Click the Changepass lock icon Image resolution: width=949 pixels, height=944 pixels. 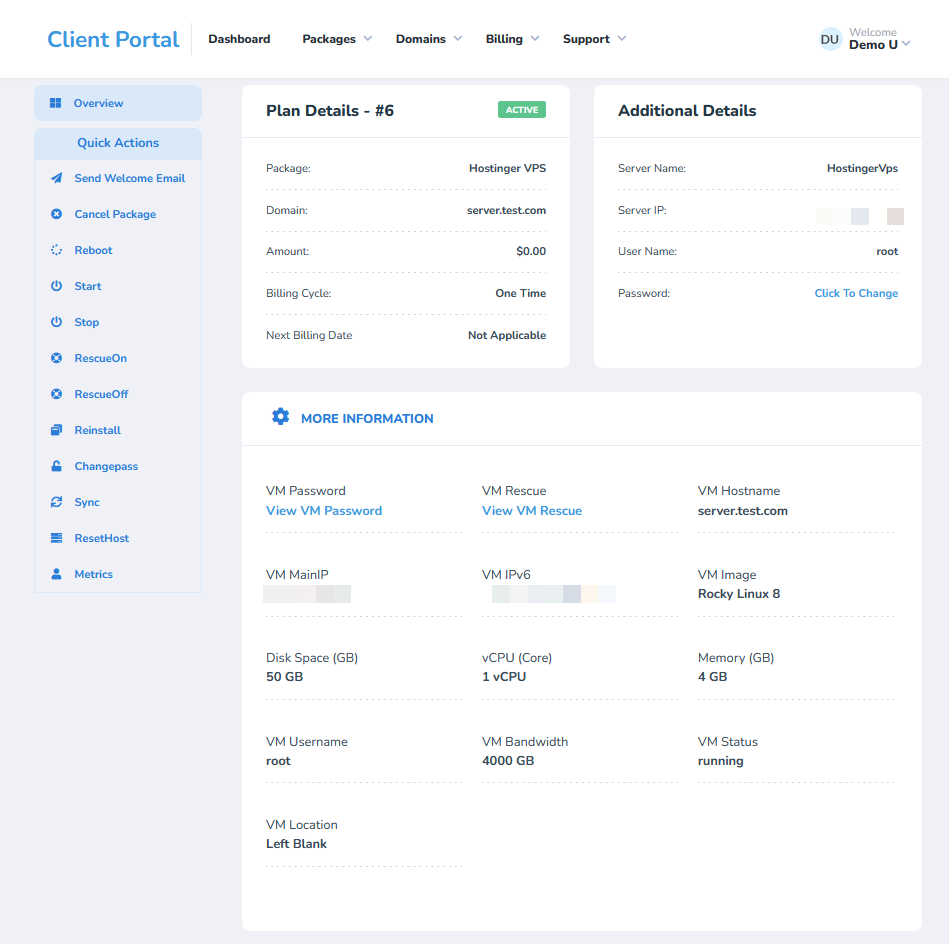click(57, 466)
